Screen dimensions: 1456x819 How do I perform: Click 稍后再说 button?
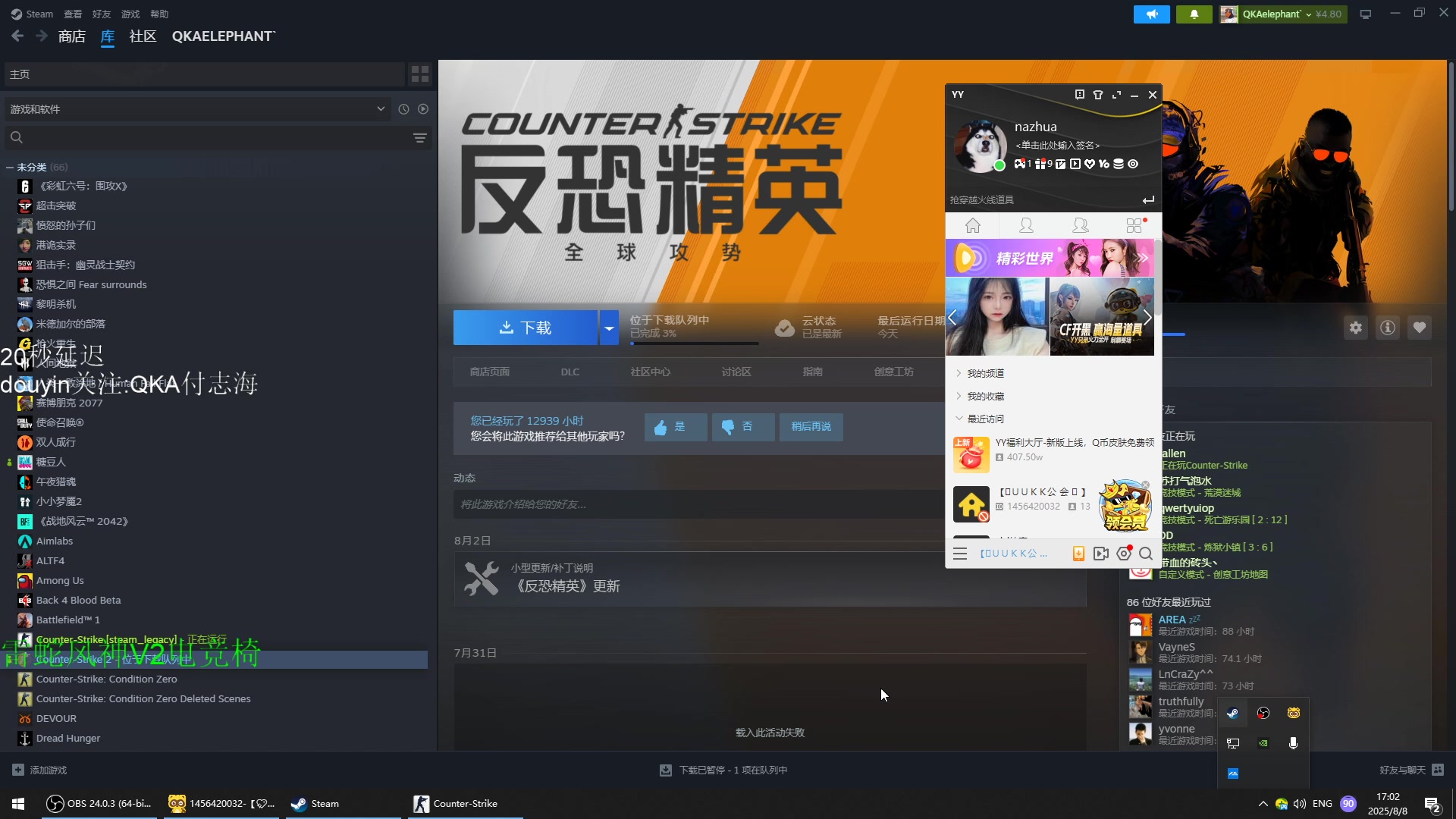tap(811, 427)
